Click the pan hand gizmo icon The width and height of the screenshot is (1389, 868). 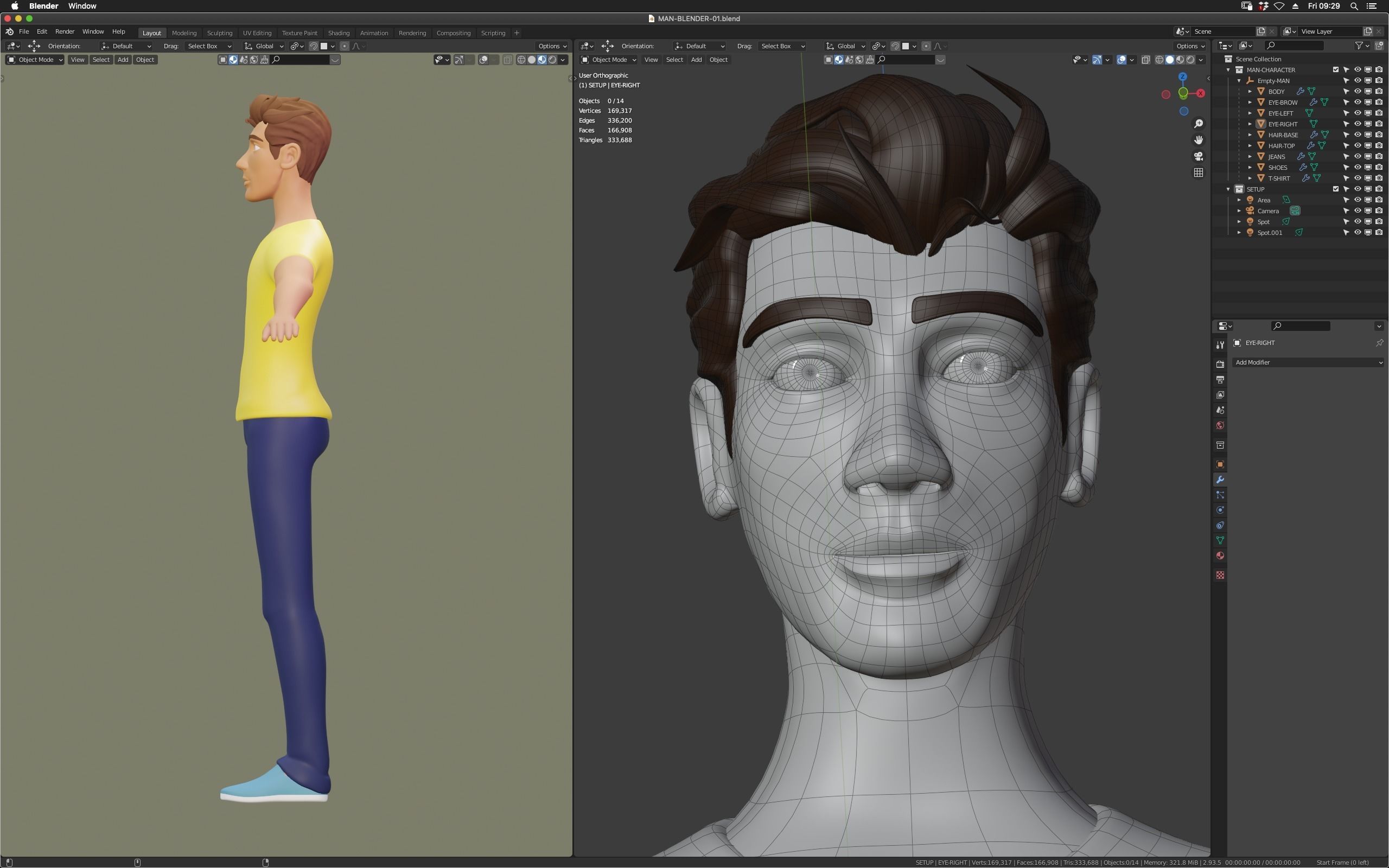[x=1199, y=140]
